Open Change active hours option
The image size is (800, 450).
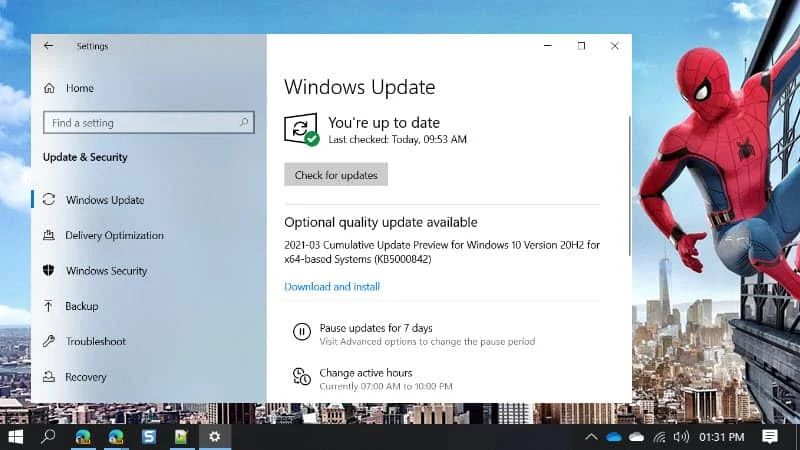coord(366,373)
